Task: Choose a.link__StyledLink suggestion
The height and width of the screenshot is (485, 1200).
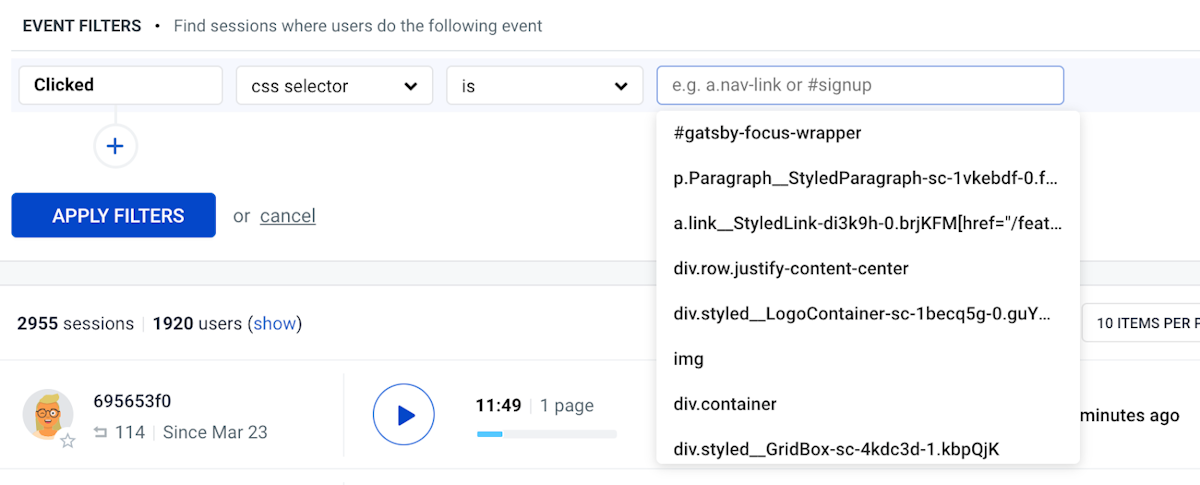Action: [868, 223]
